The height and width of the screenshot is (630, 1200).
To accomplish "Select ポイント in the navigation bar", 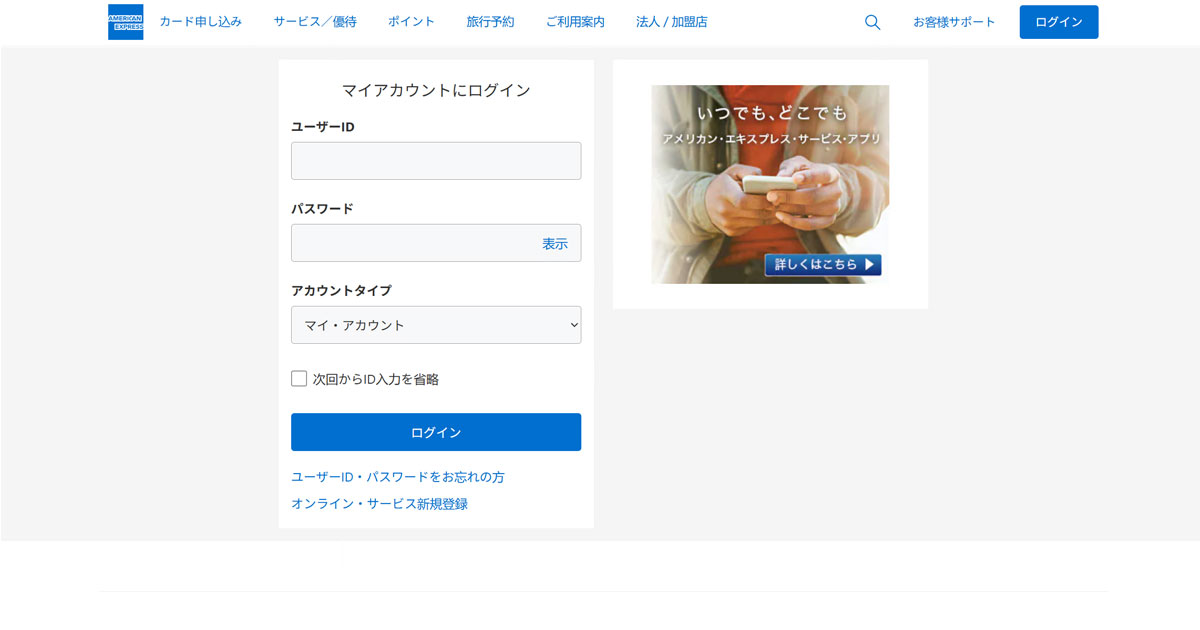I will (x=411, y=22).
